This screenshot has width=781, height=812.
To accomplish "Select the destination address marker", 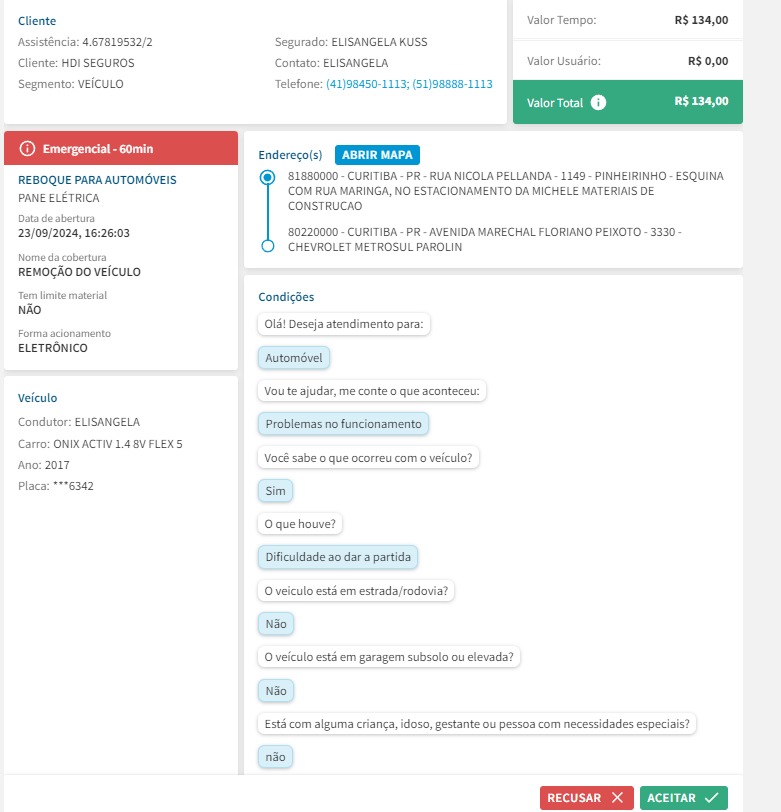I will [x=267, y=246].
